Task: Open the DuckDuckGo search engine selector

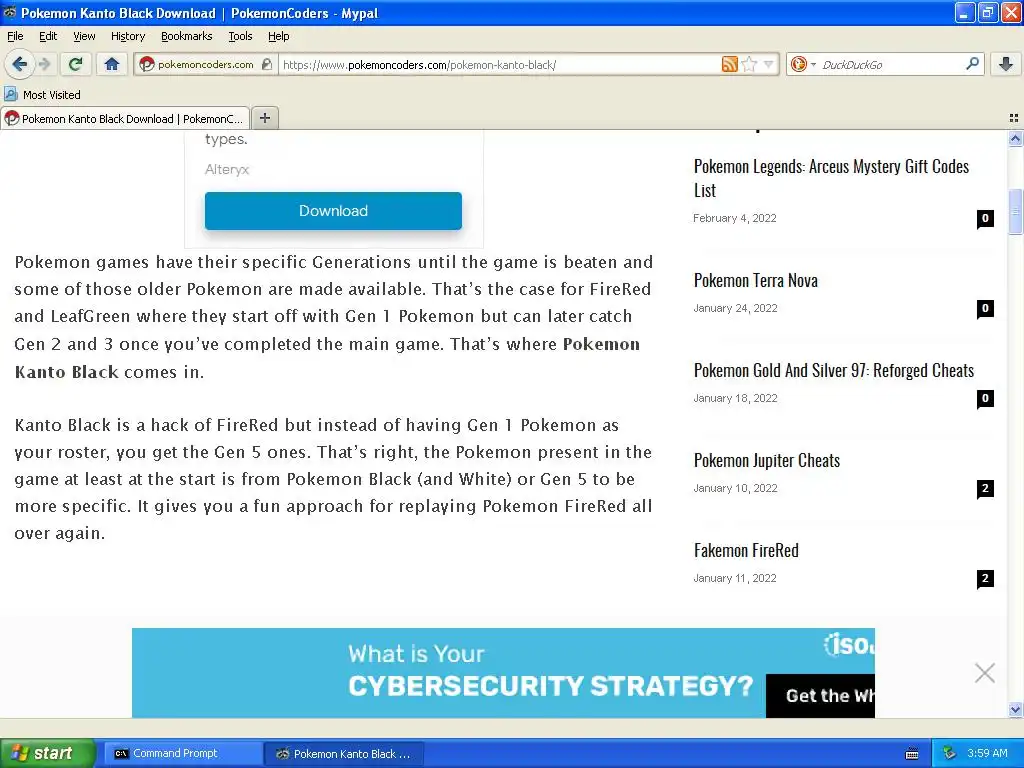Action: [803, 64]
